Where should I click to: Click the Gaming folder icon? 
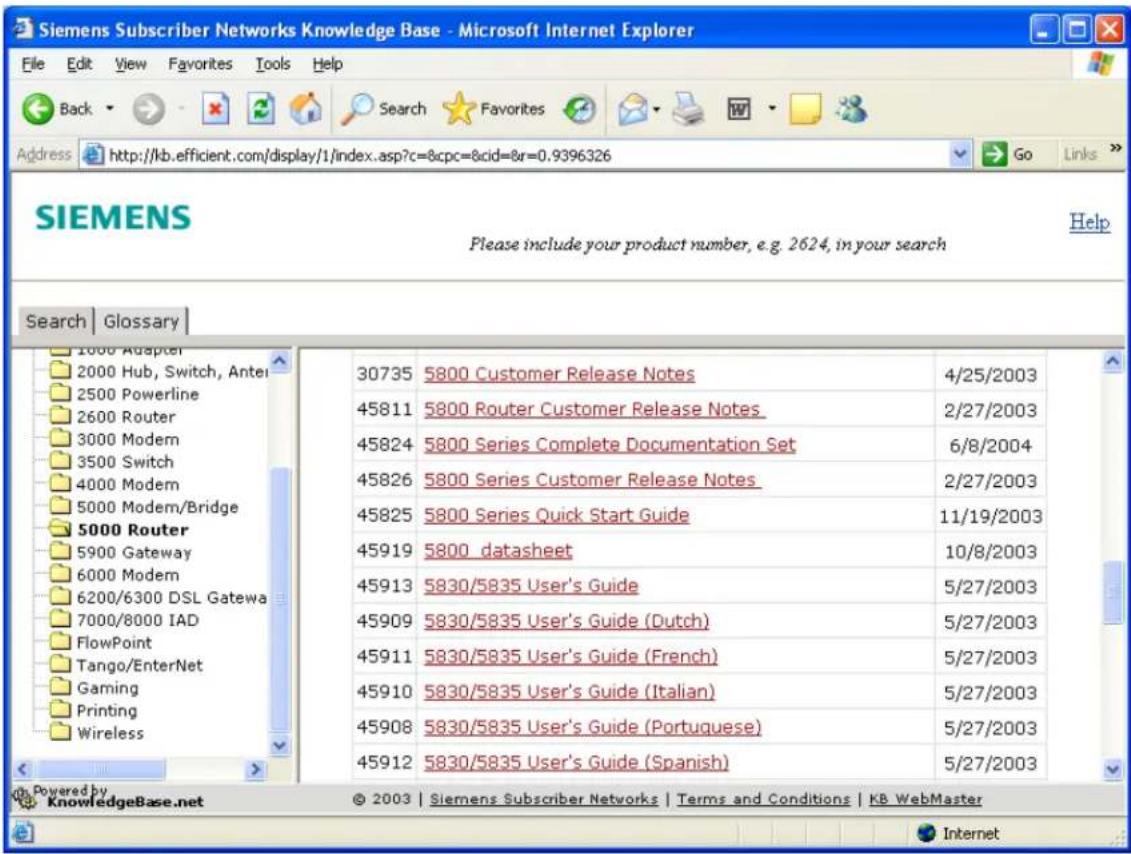(x=61, y=687)
